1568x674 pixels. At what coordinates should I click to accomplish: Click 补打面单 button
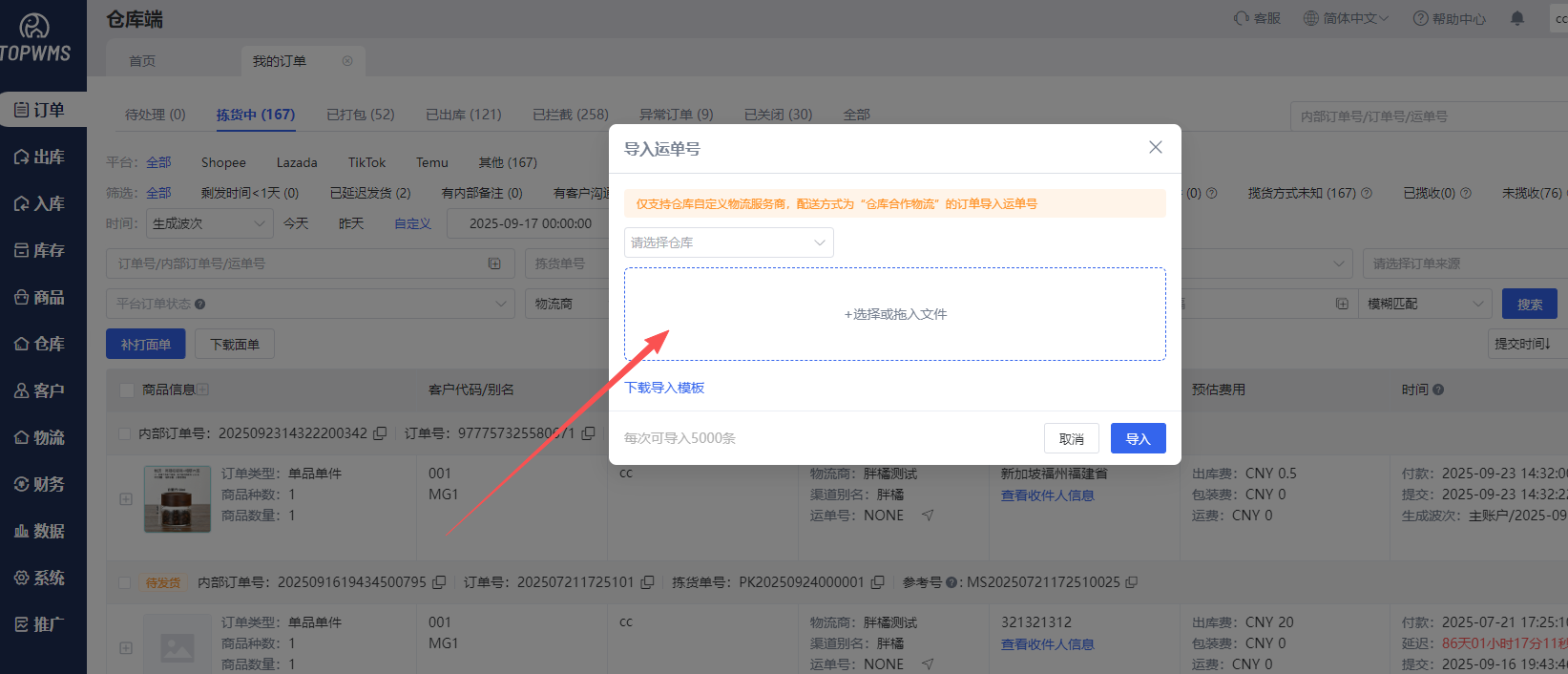click(x=146, y=345)
